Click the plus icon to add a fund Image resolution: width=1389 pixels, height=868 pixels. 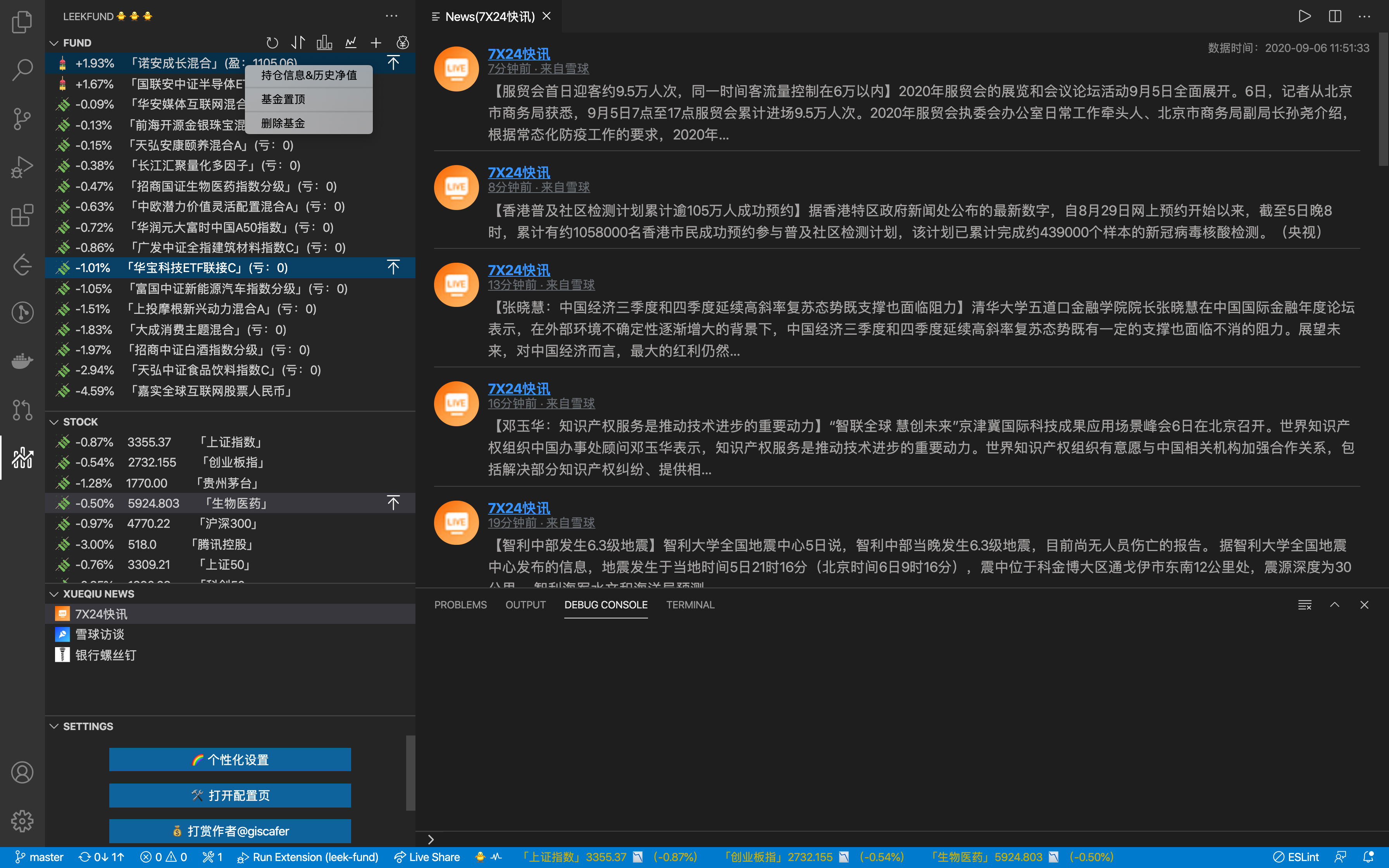coord(376,43)
